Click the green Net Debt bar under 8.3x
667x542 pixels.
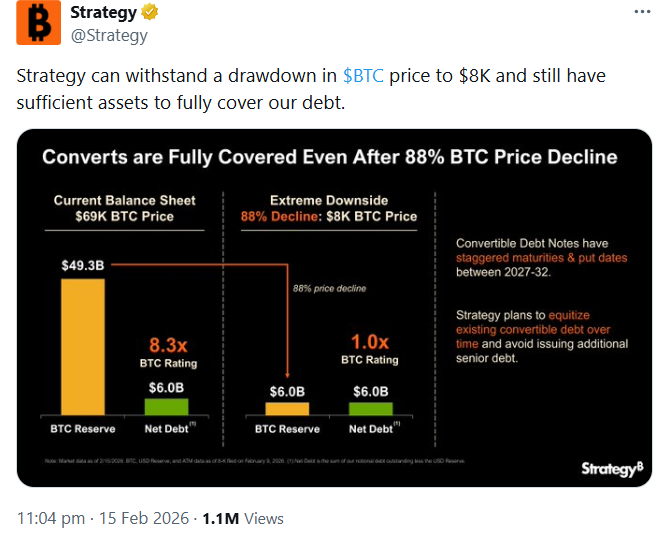pyautogui.click(x=166, y=406)
